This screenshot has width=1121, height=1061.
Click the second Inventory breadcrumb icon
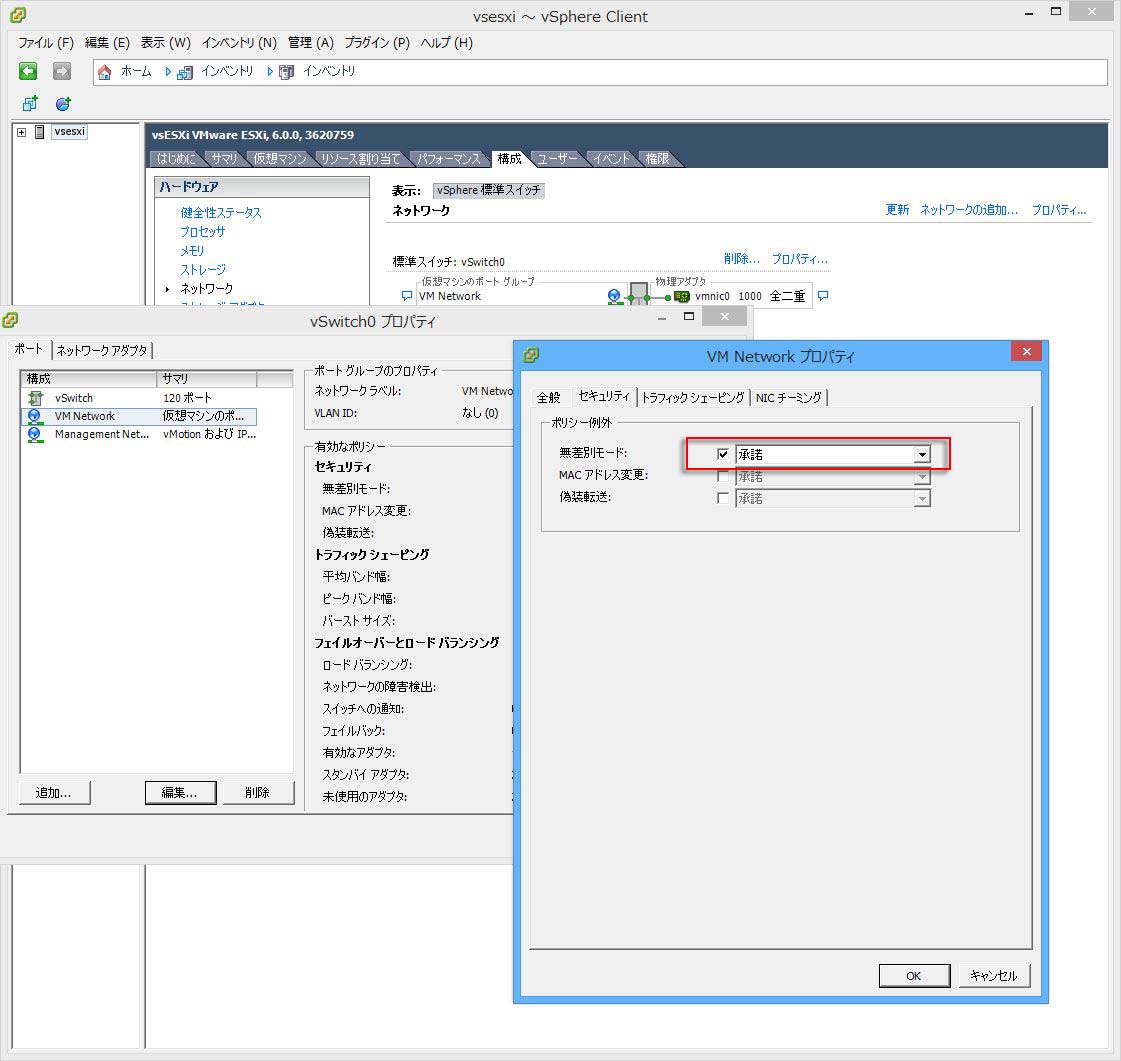(286, 72)
